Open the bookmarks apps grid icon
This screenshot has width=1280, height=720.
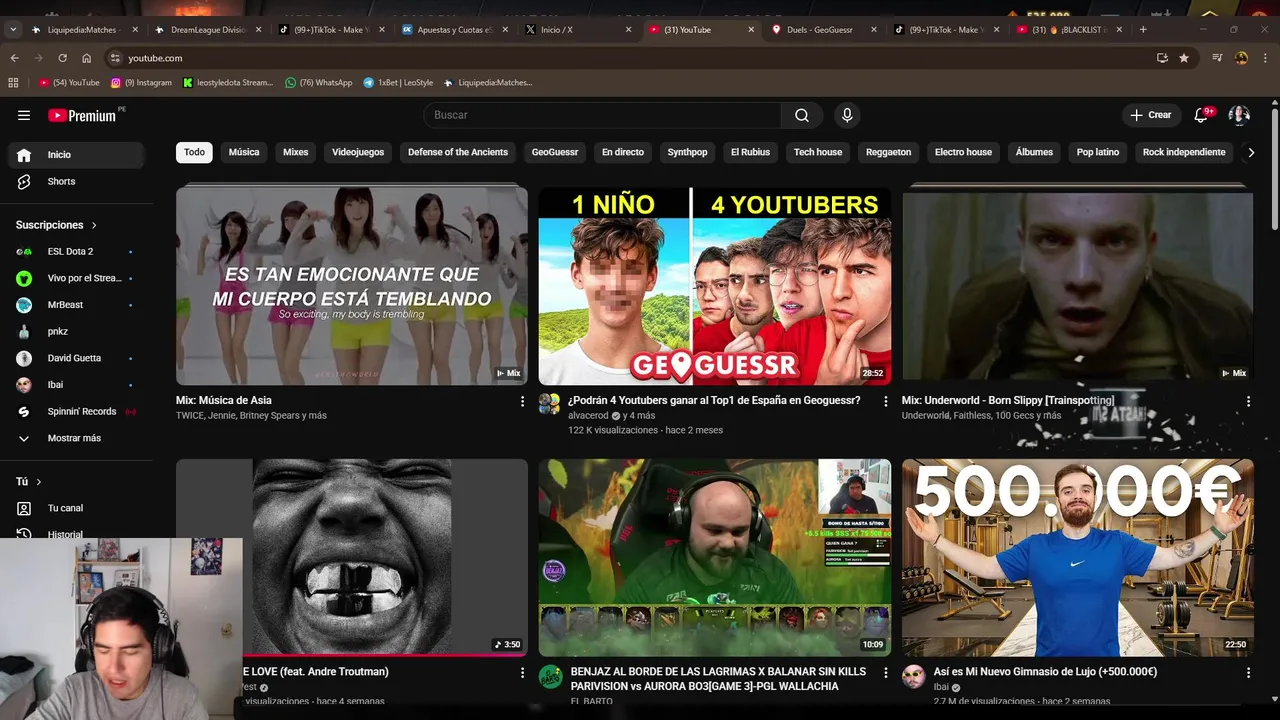click(13, 83)
